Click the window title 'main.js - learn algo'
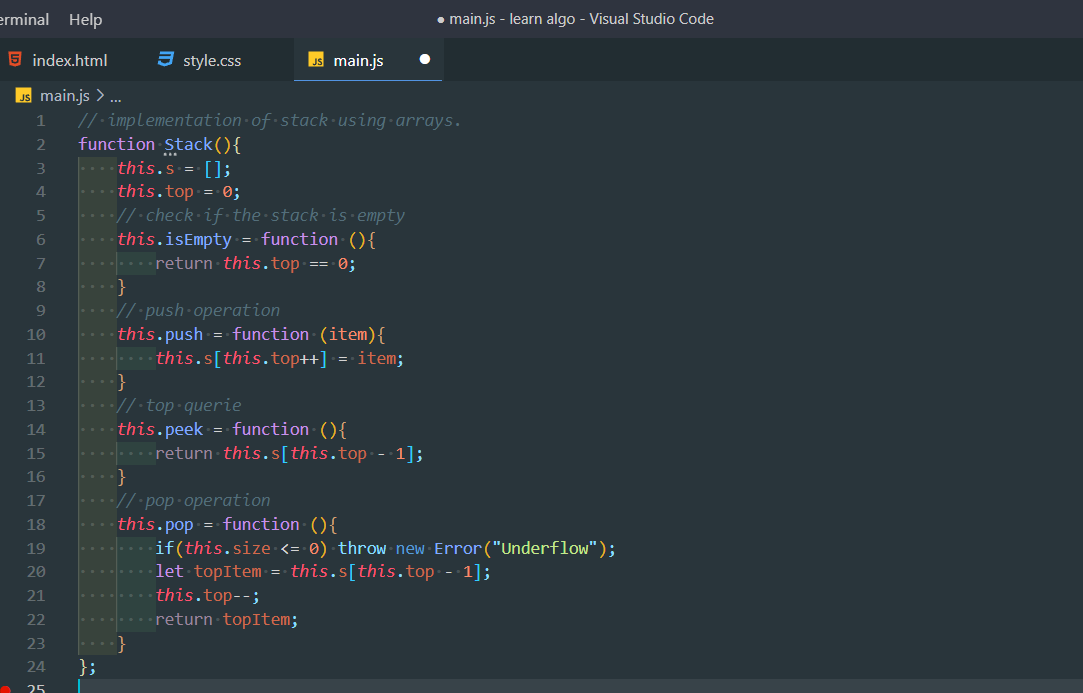Viewport: 1083px width, 693px height. (x=512, y=19)
